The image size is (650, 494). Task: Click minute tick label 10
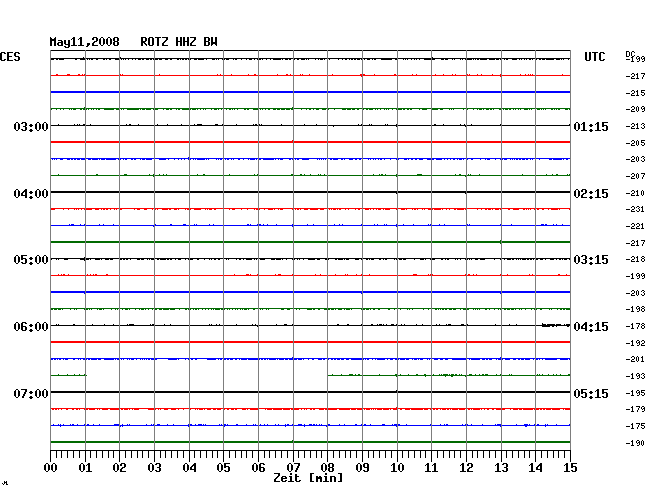click(x=397, y=468)
